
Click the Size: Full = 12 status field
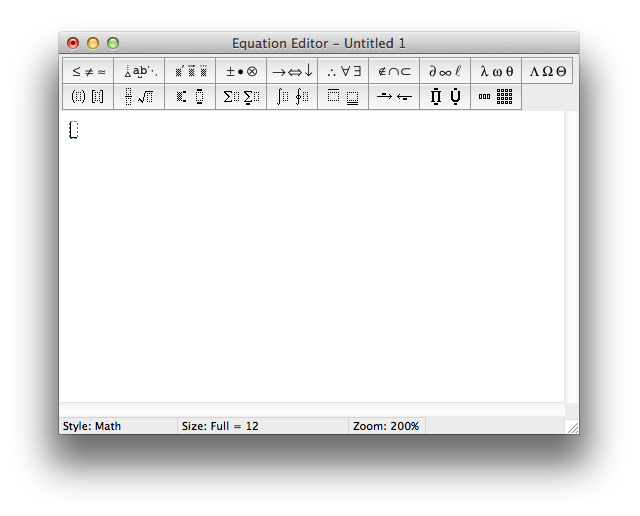[263, 426]
